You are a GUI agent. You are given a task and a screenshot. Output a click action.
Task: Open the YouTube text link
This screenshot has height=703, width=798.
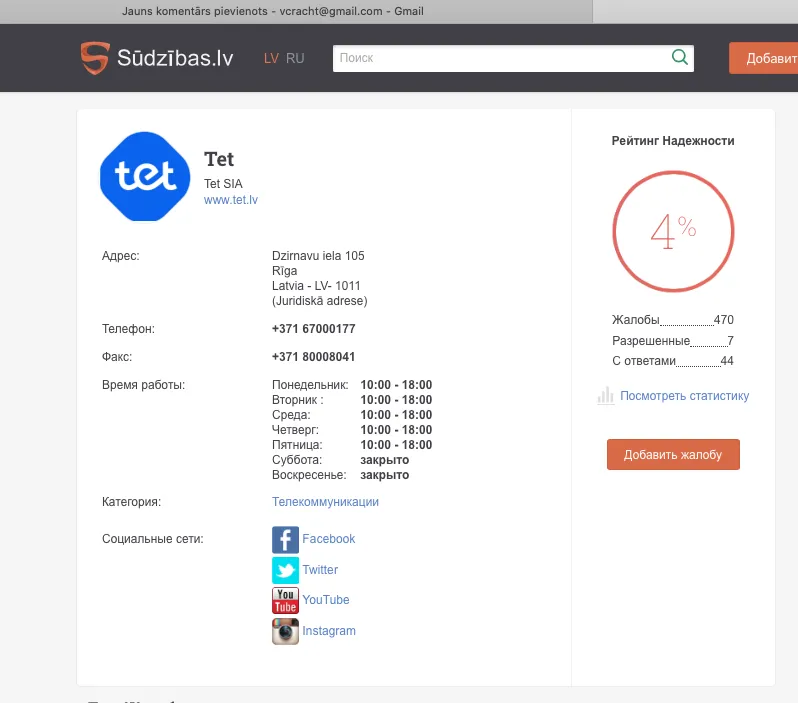coord(326,600)
